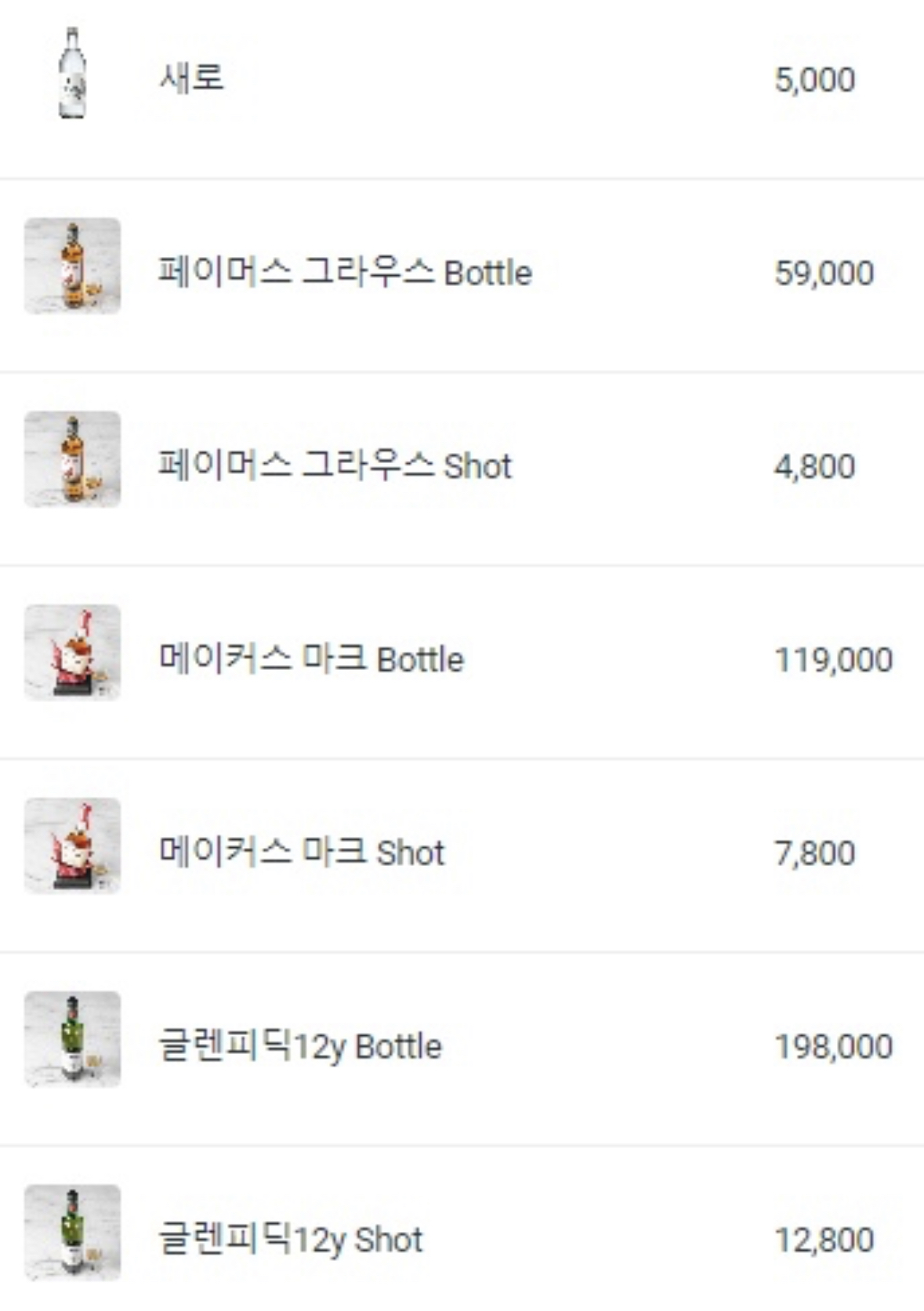Open the 페이머스 그라우스 Shot thumbnail image
This screenshot has height=1311, width=924.
click(72, 459)
